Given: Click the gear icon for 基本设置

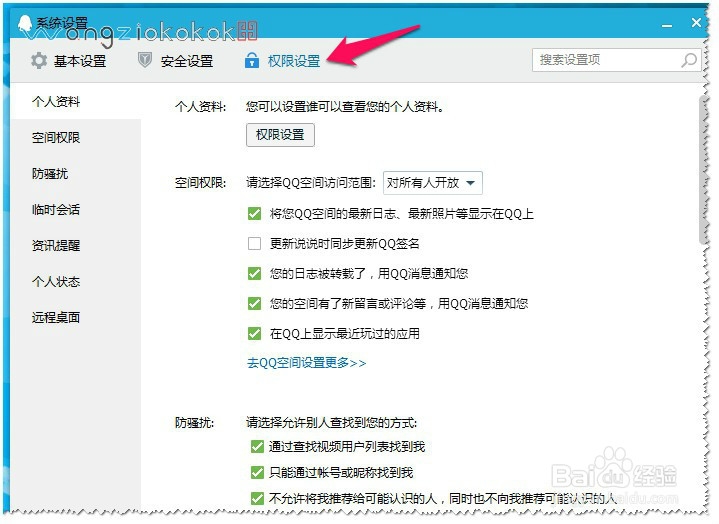Looking at the screenshot, I should click(x=39, y=61).
